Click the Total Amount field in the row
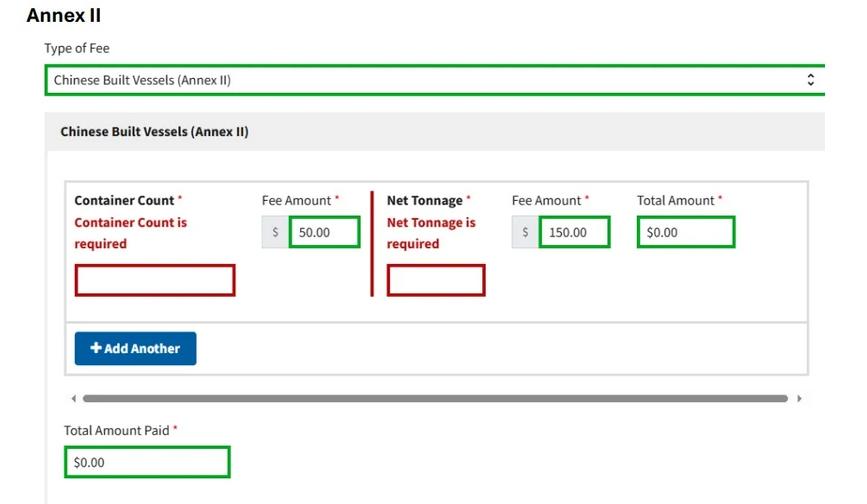The height and width of the screenshot is (504, 867). (x=686, y=233)
